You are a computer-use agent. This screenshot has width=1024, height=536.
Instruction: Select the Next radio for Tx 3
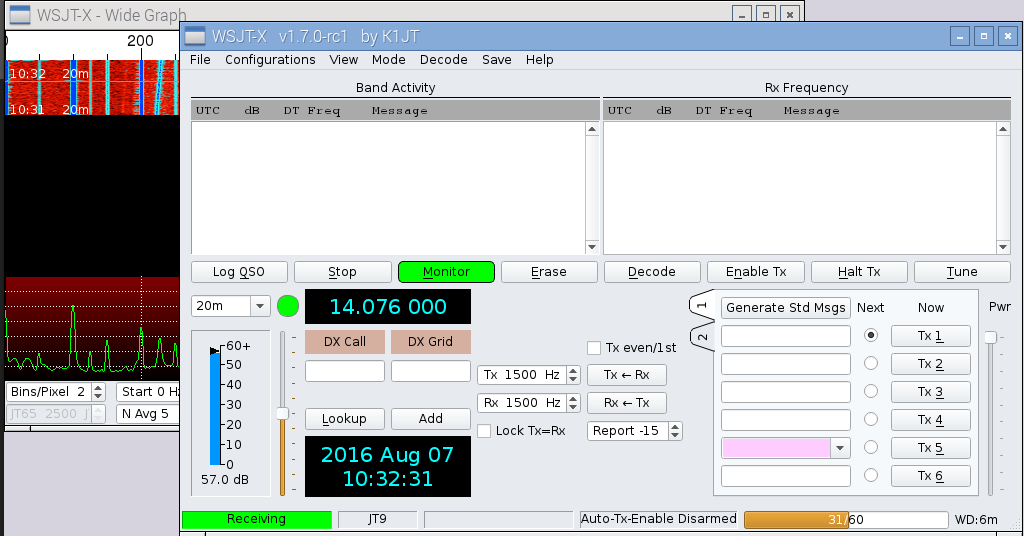(x=871, y=391)
